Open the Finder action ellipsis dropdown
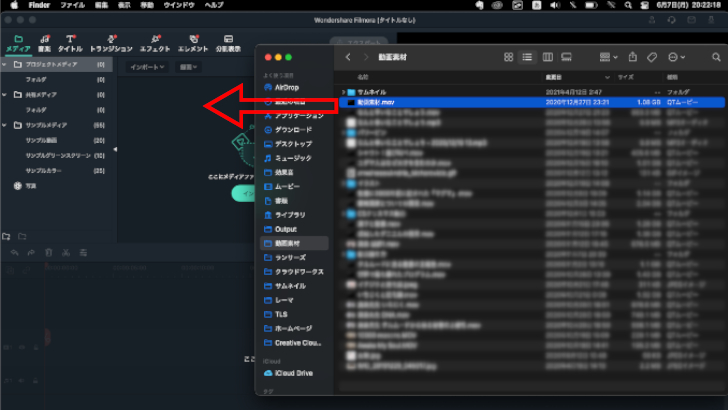Viewport: 728px width, 410px height. (676, 57)
